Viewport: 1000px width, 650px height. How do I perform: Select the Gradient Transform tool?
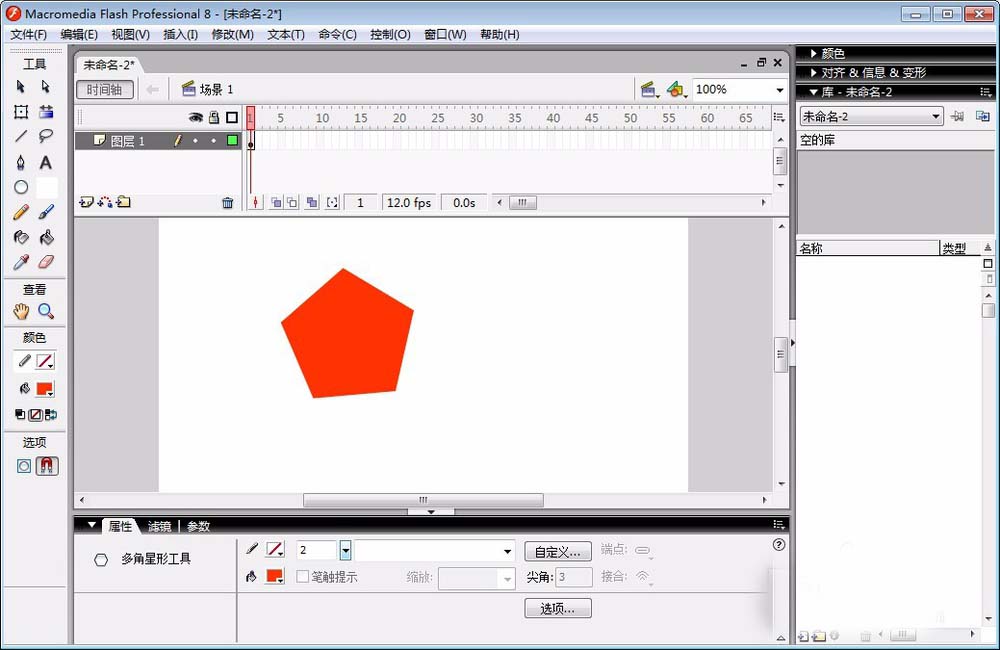click(45, 112)
